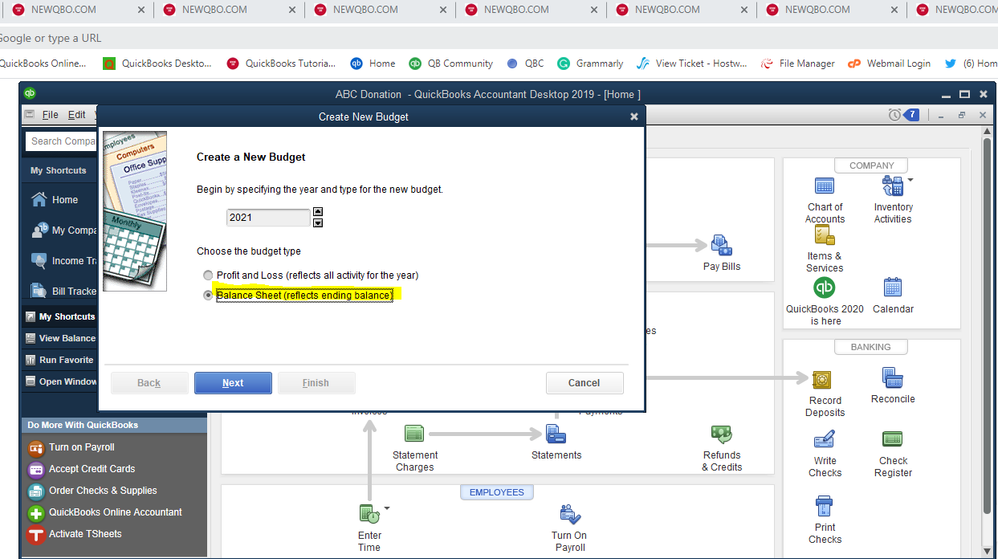998x559 pixels.
Task: Open QB Community bookmark
Action: [x=451, y=63]
